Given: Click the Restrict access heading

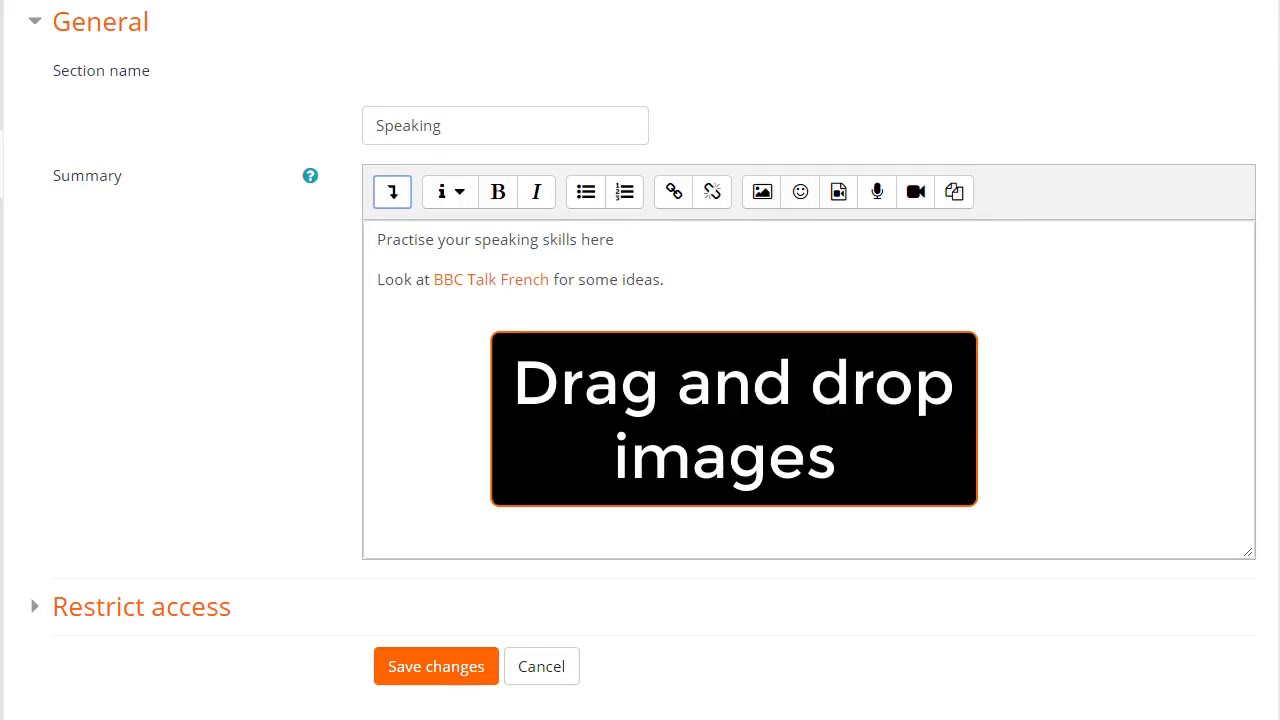Looking at the screenshot, I should click(141, 607).
